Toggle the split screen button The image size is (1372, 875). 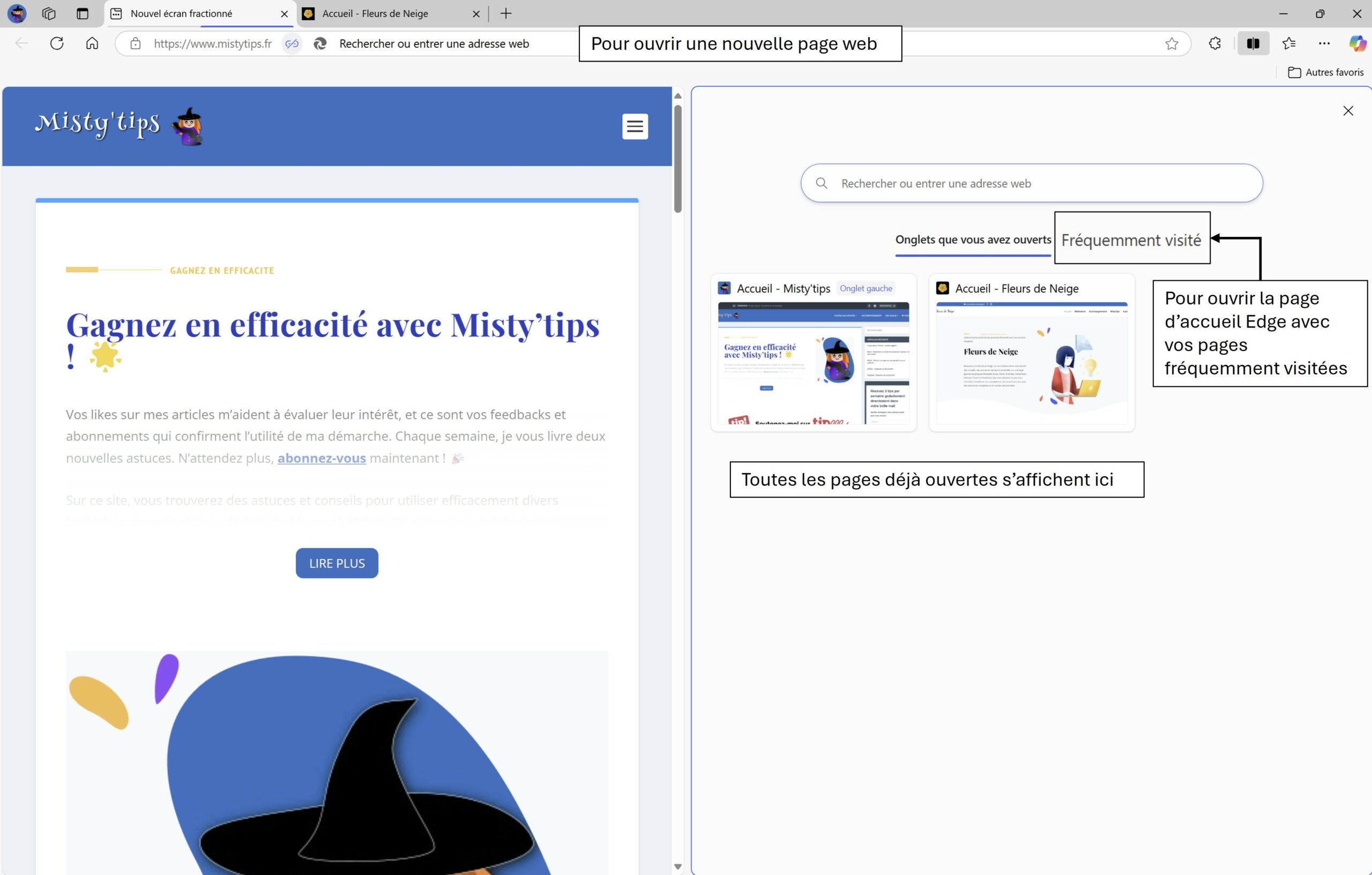pos(1252,43)
